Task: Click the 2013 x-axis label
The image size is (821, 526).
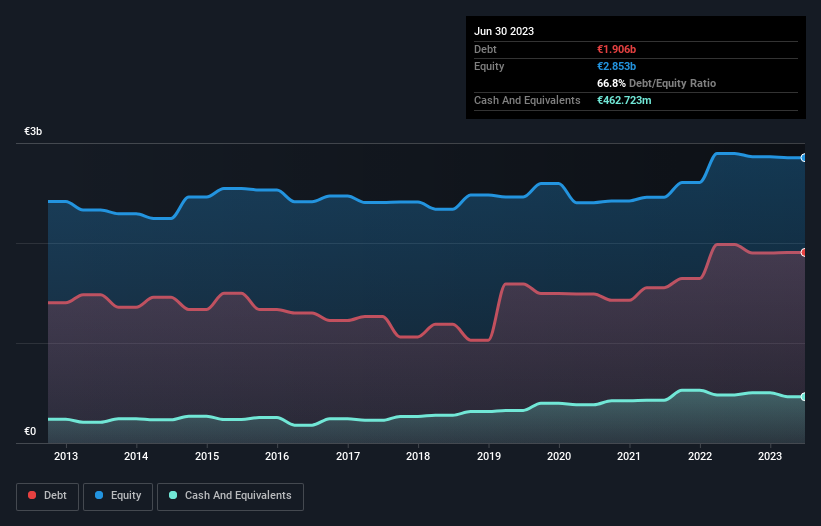Action: (66, 457)
